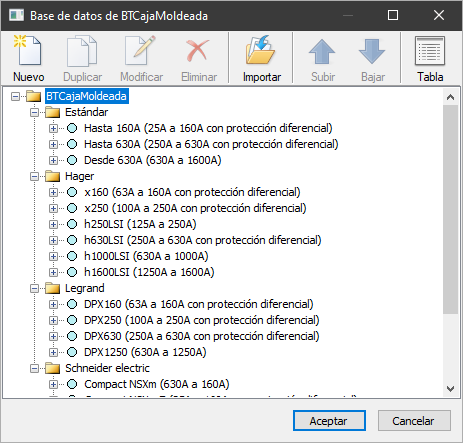Click the Estándar folder icon
This screenshot has height=443, width=463.
(x=53, y=112)
